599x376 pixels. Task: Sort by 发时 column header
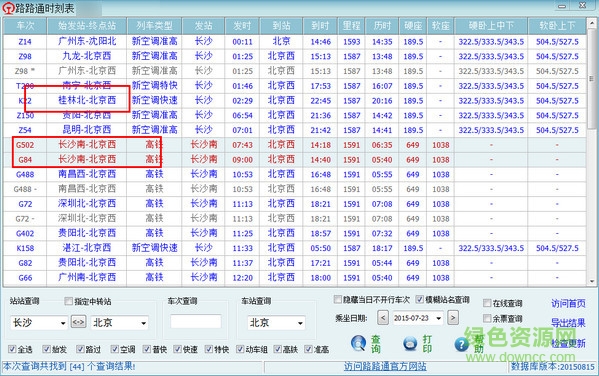tap(243, 26)
